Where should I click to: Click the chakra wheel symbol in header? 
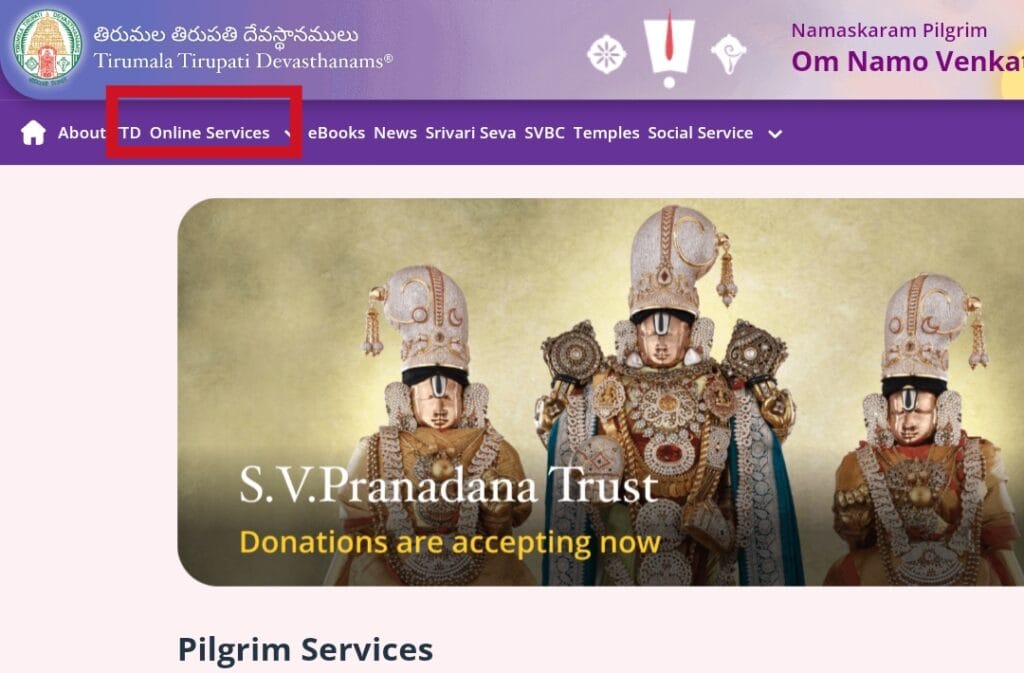point(607,54)
